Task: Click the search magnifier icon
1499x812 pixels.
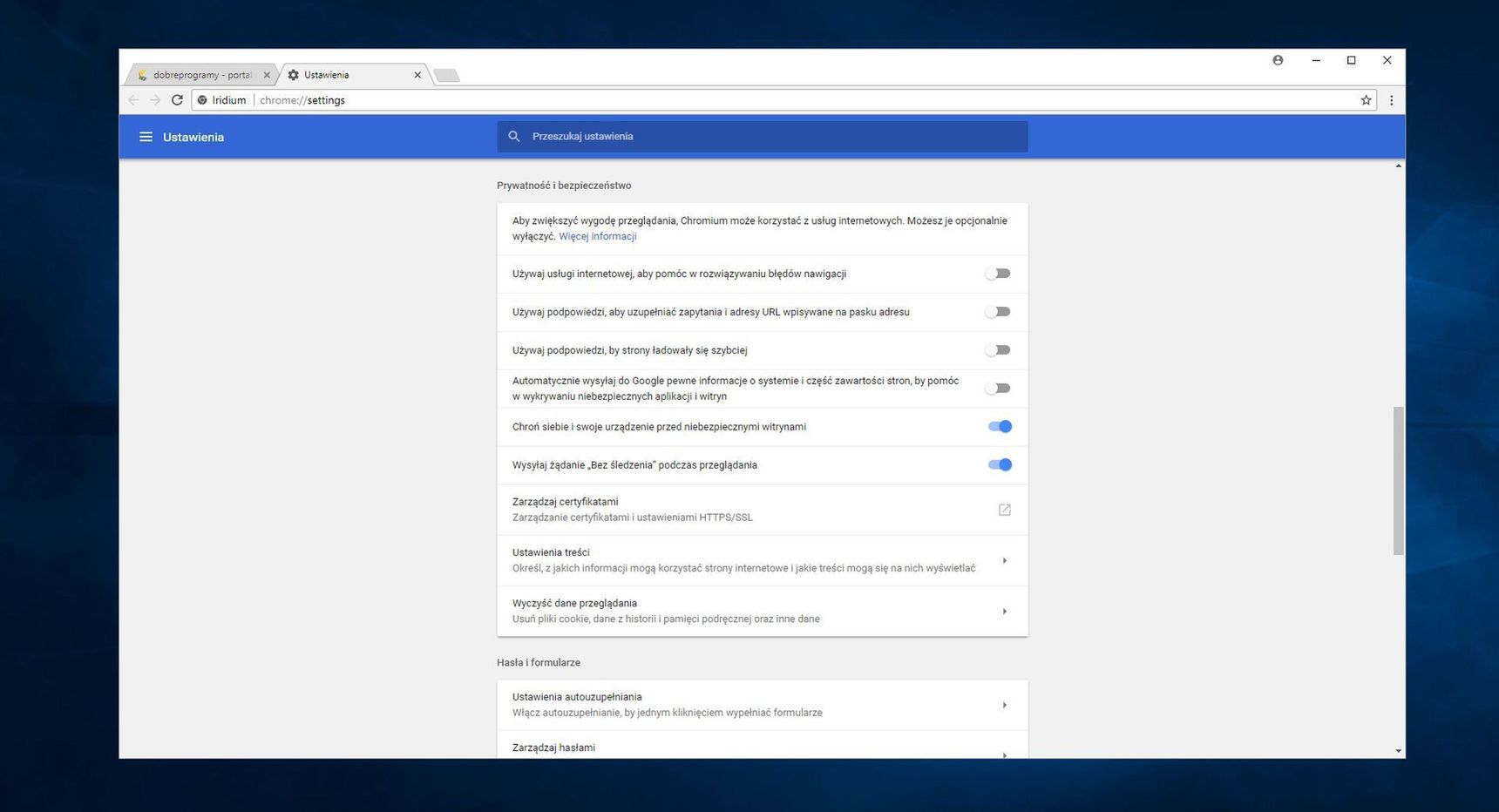Action: pyautogui.click(x=514, y=137)
